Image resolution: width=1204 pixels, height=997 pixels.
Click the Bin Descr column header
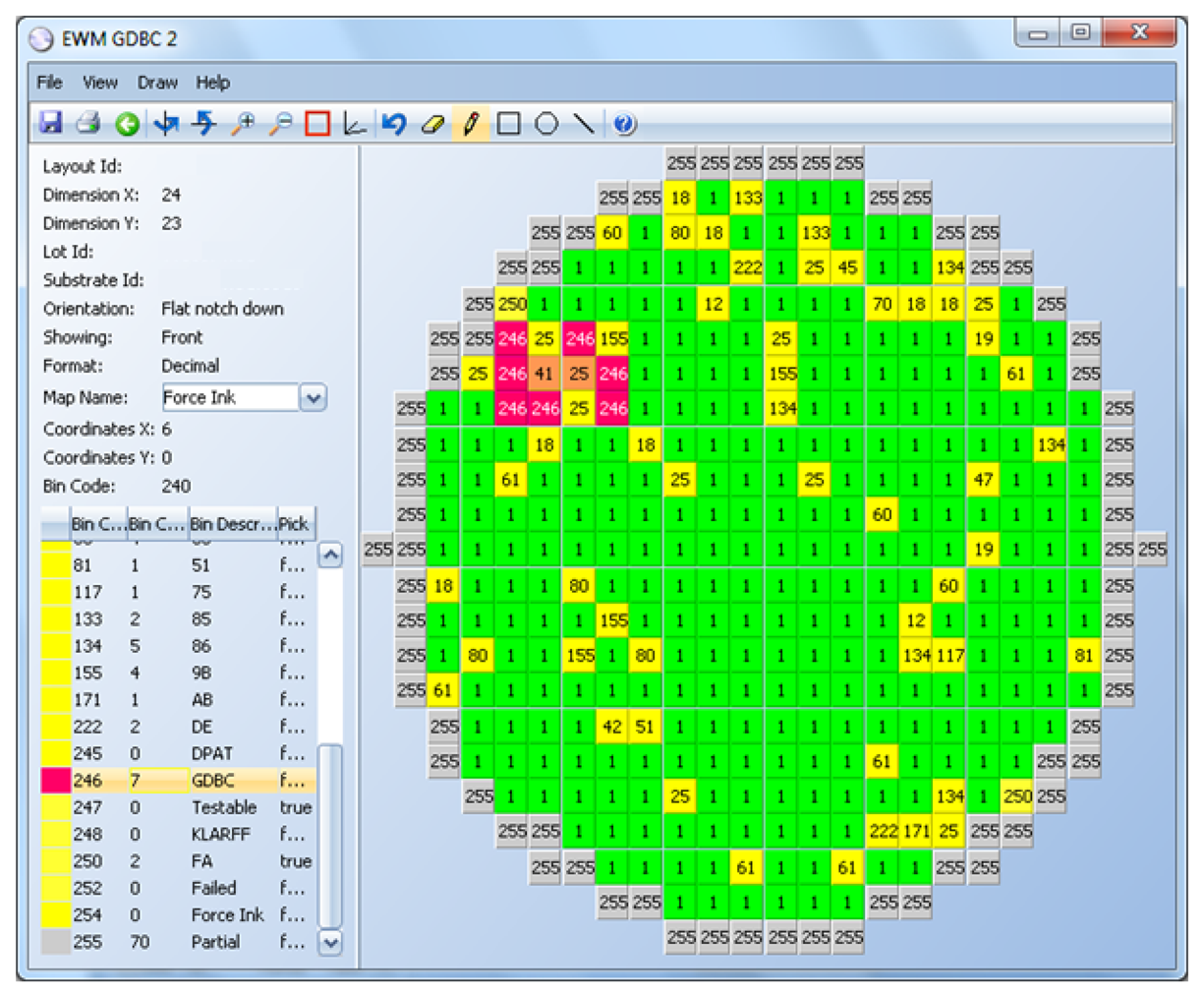pyautogui.click(x=231, y=524)
